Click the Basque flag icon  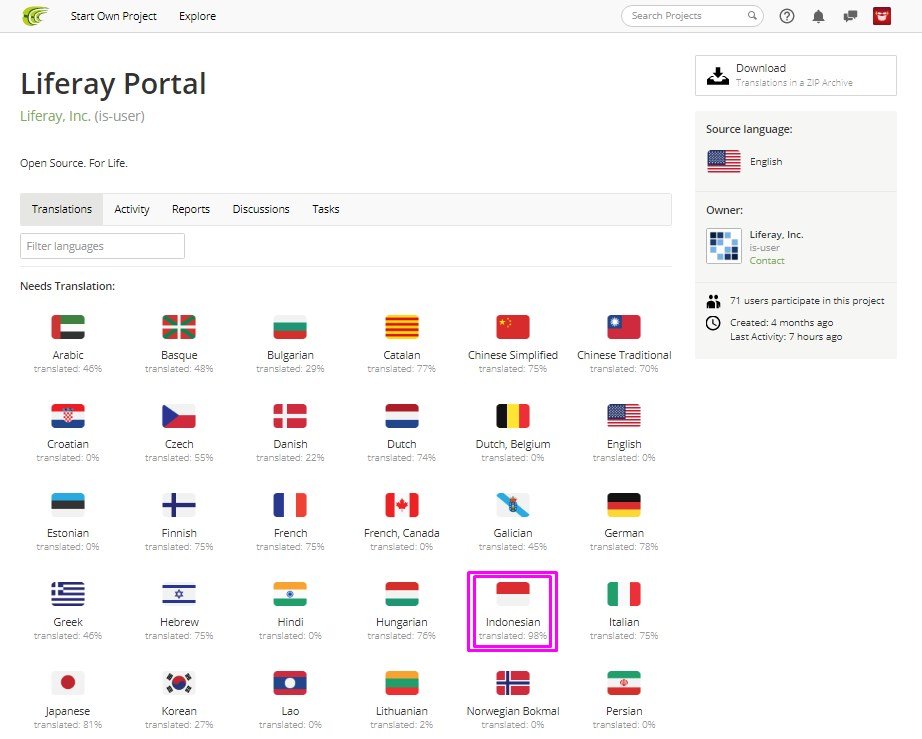click(179, 327)
